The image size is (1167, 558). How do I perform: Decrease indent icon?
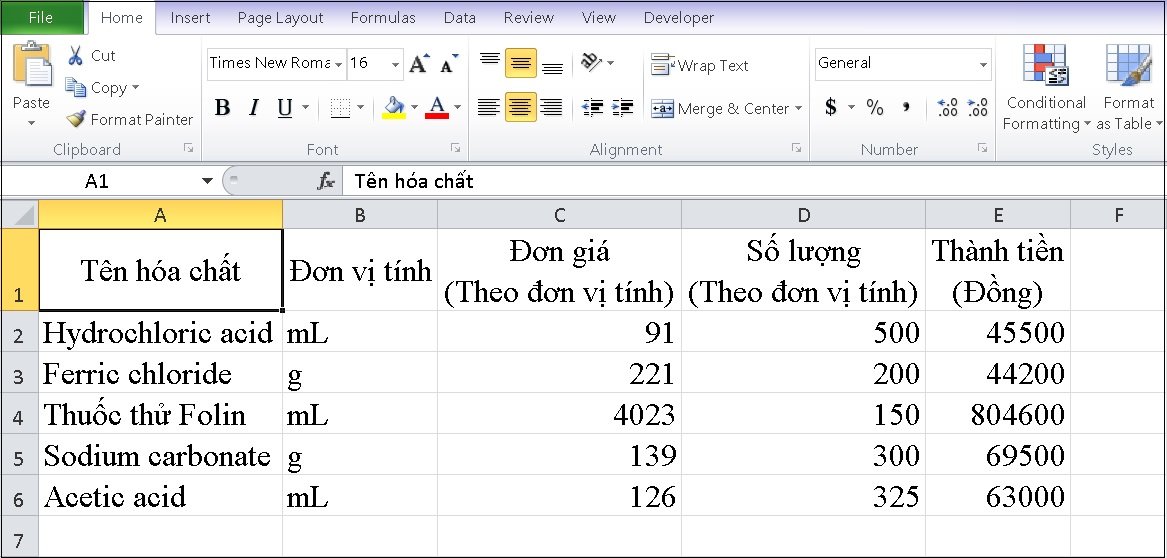coord(592,108)
